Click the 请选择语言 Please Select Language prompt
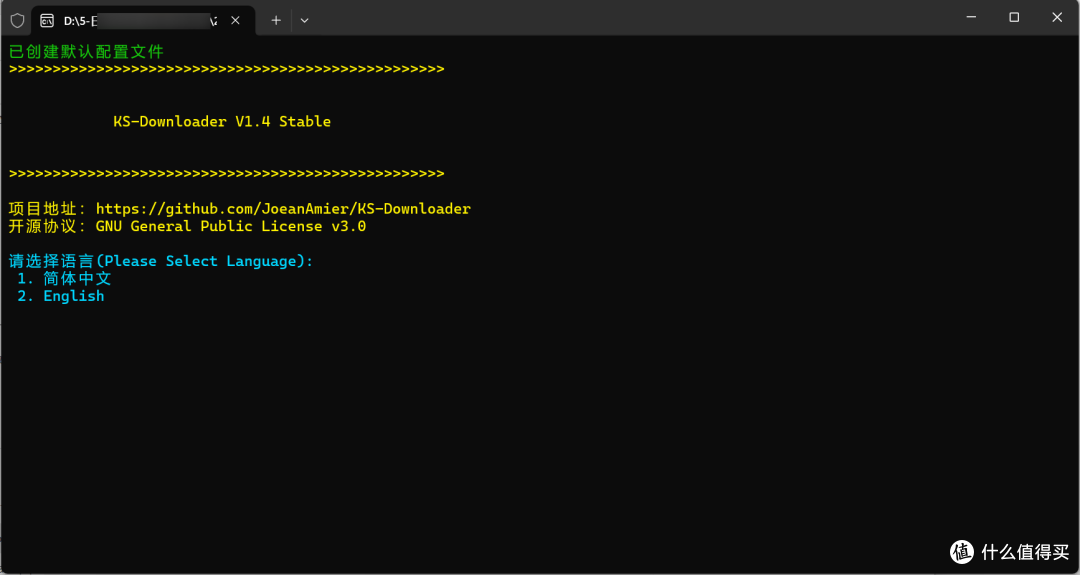 pyautogui.click(x=160, y=261)
